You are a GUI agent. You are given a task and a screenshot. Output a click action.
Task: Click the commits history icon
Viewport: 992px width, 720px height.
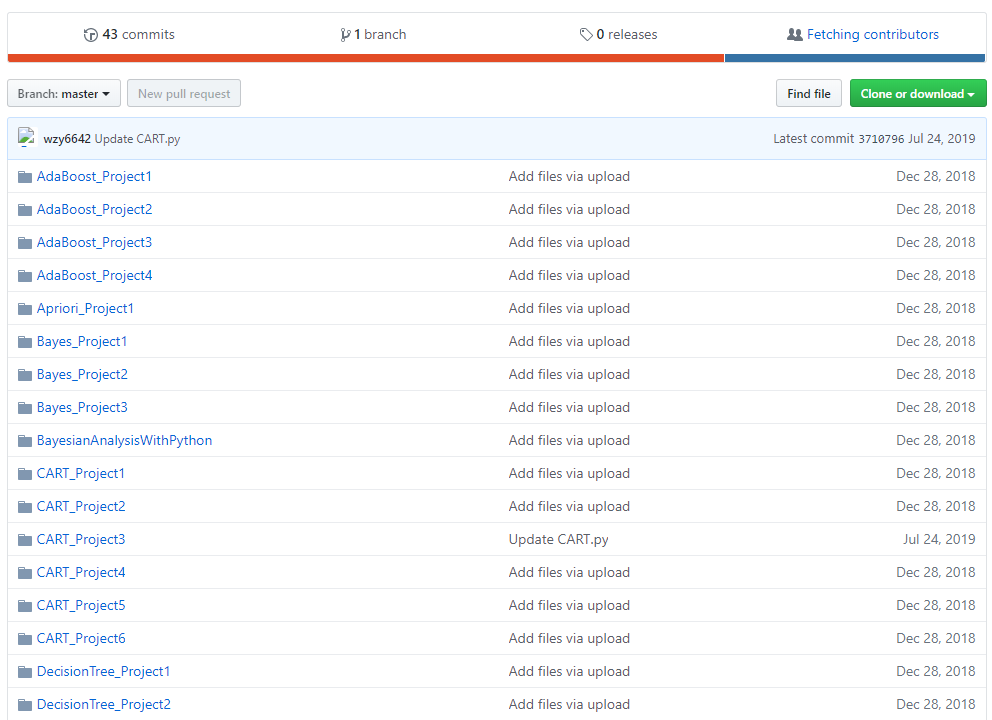[x=90, y=34]
